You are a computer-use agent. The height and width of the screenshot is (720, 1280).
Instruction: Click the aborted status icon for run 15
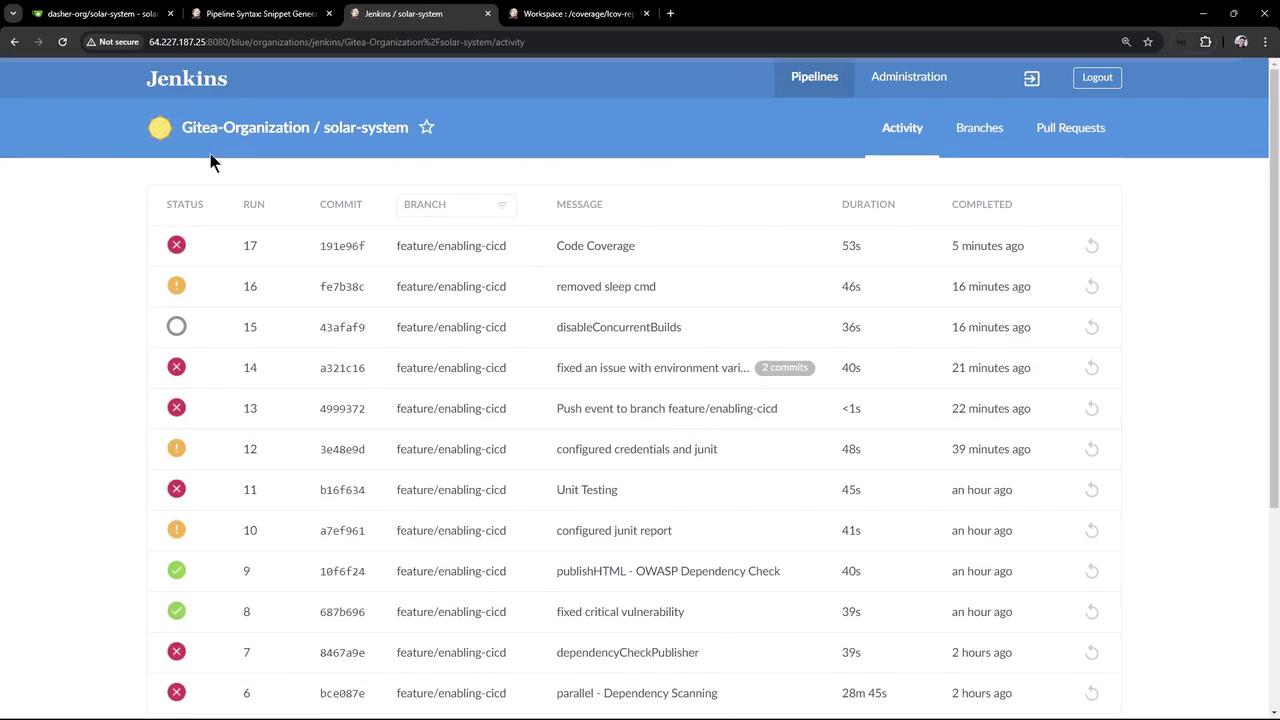click(177, 326)
